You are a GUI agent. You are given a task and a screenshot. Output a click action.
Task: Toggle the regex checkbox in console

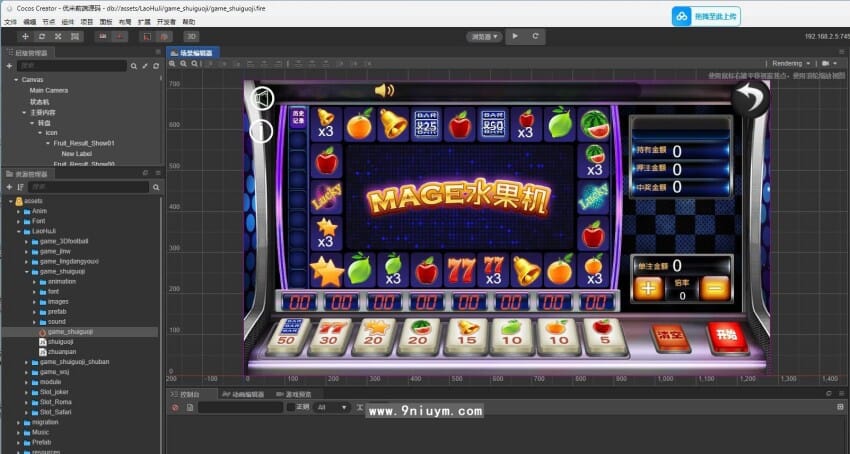(x=290, y=407)
